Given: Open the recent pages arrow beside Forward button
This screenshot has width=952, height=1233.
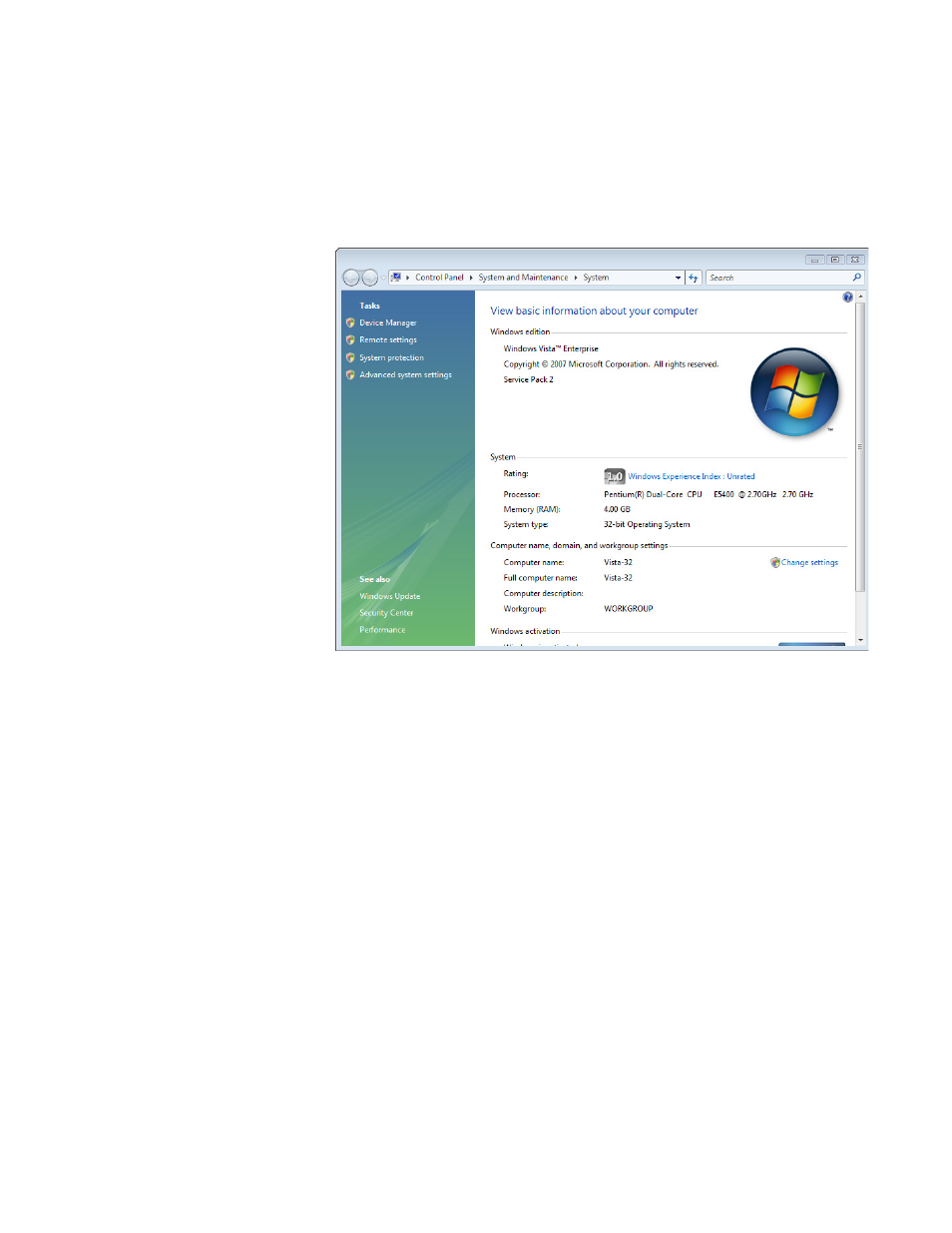Looking at the screenshot, I should (x=383, y=278).
